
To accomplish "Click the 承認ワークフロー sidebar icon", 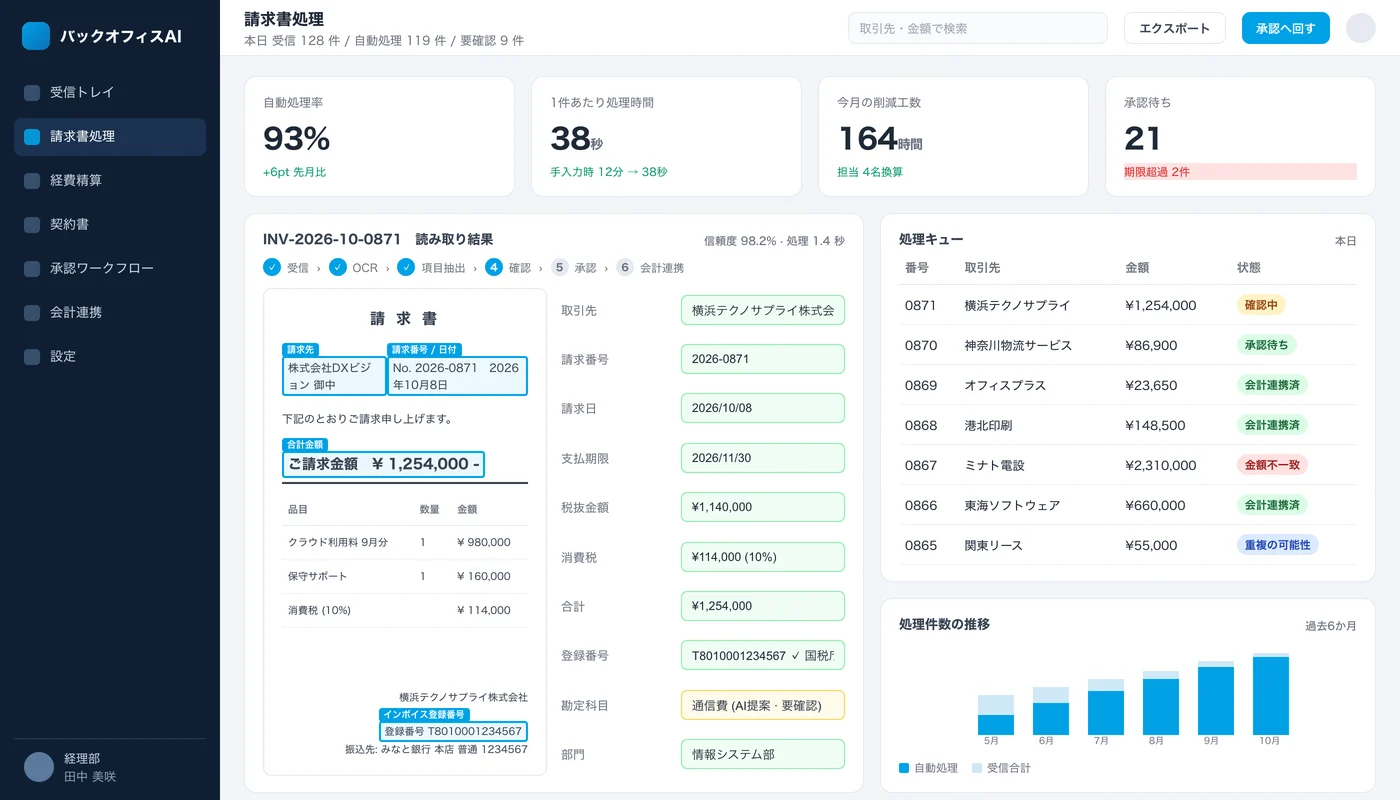I will point(32,269).
